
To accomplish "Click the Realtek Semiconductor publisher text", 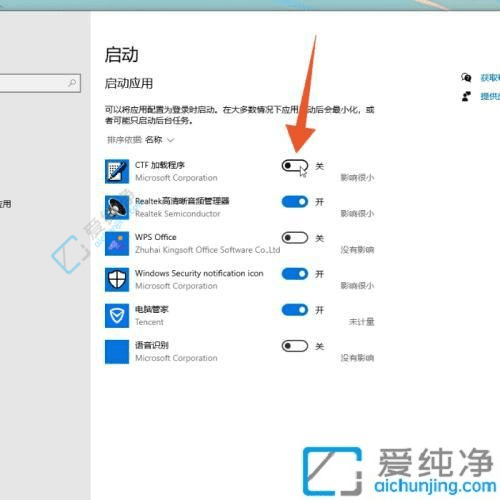I will pos(178,214).
